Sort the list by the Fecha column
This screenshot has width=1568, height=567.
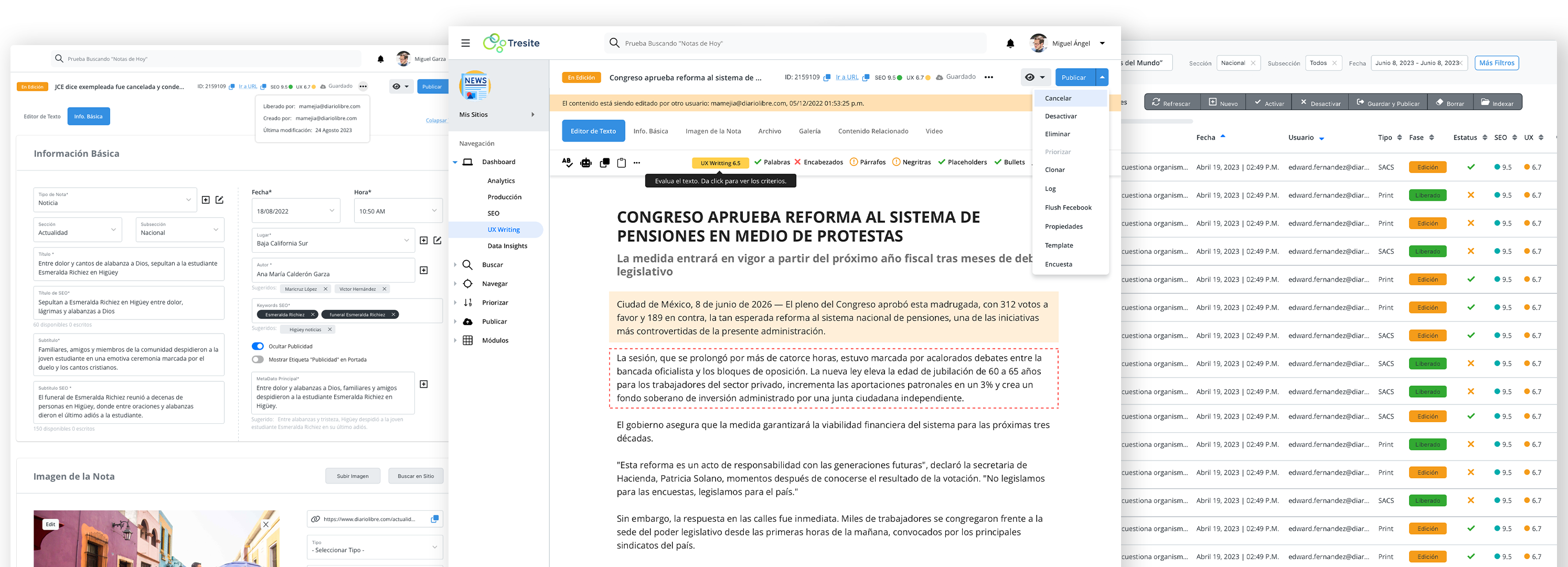click(x=1211, y=137)
